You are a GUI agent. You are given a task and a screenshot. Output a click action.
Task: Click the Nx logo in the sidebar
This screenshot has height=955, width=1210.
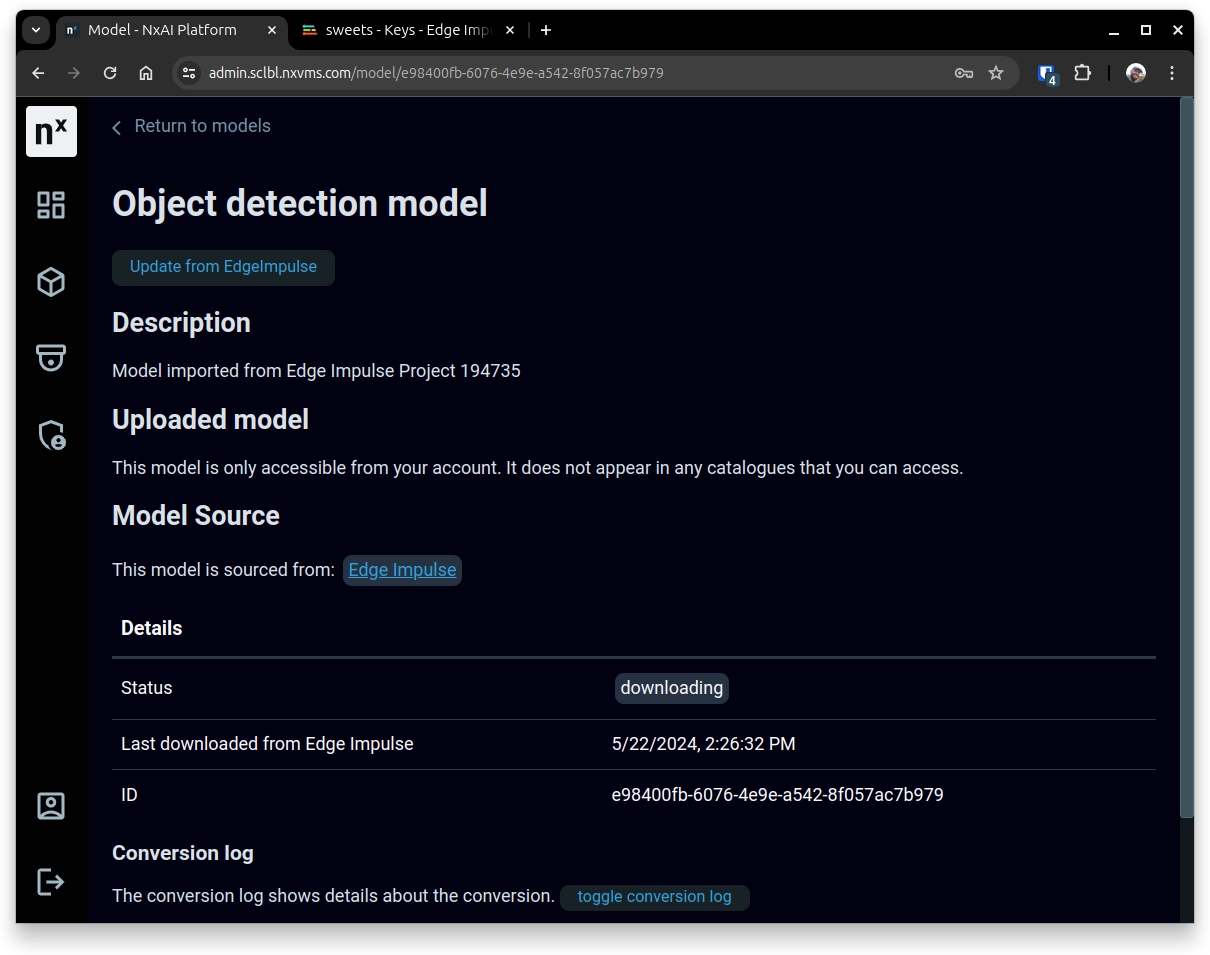(51, 131)
